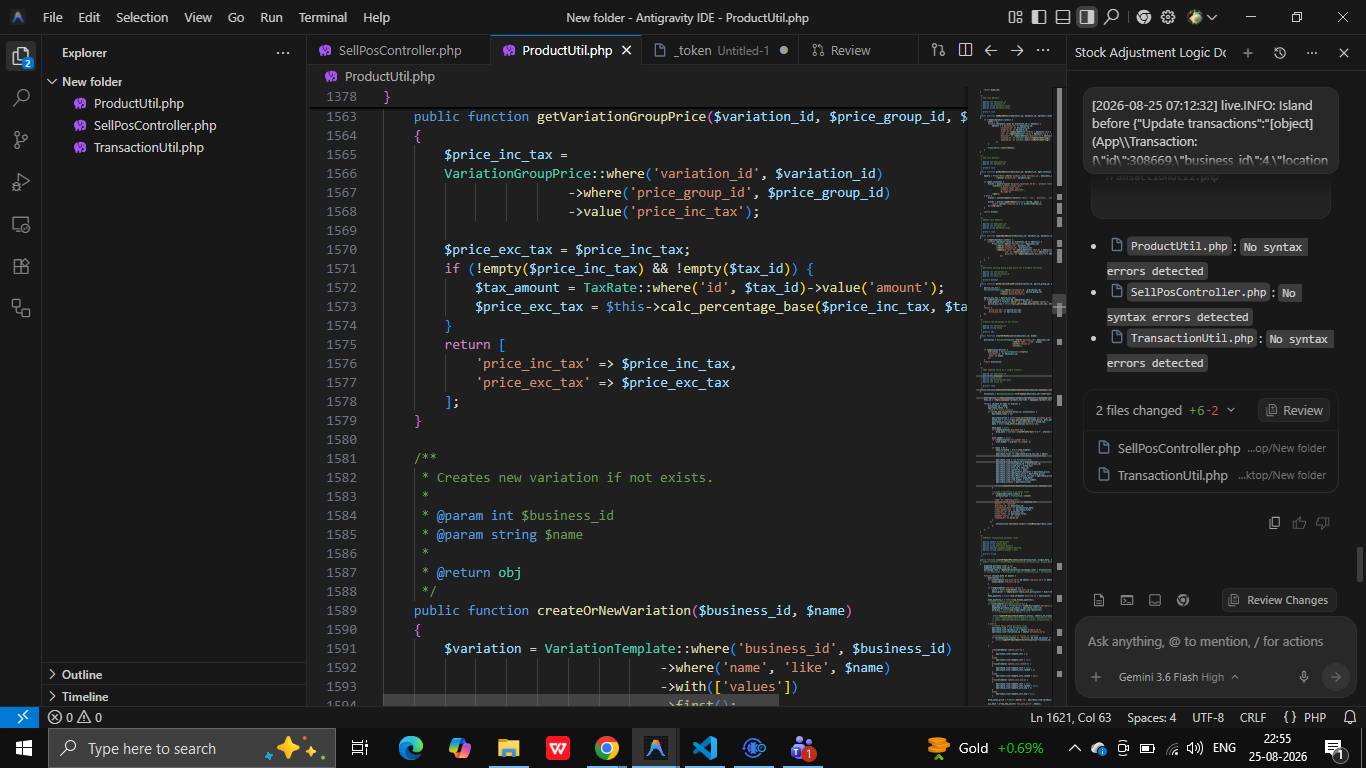1366x768 pixels.
Task: Open the Terminal menu
Action: (x=323, y=17)
